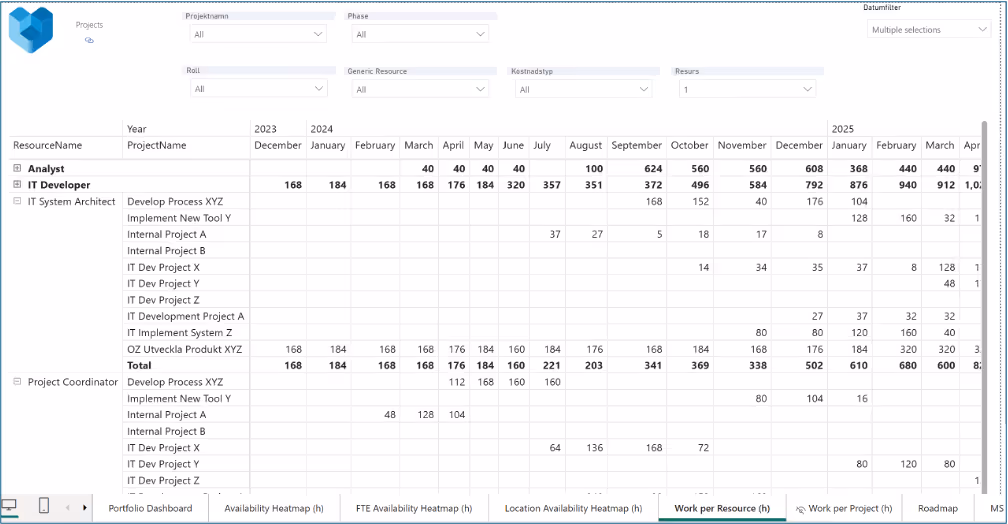The image size is (1008, 524).
Task: Click Analyst September value 624
Action: pyautogui.click(x=653, y=168)
